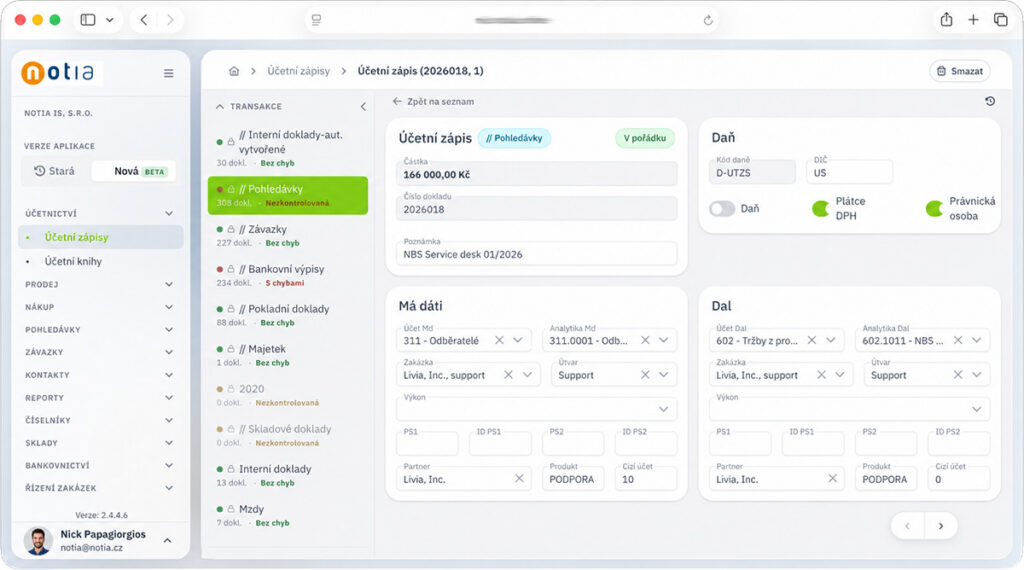Clear the Analytika Md 311.0001 value
Screen dimensions: 1024x570
tap(645, 340)
